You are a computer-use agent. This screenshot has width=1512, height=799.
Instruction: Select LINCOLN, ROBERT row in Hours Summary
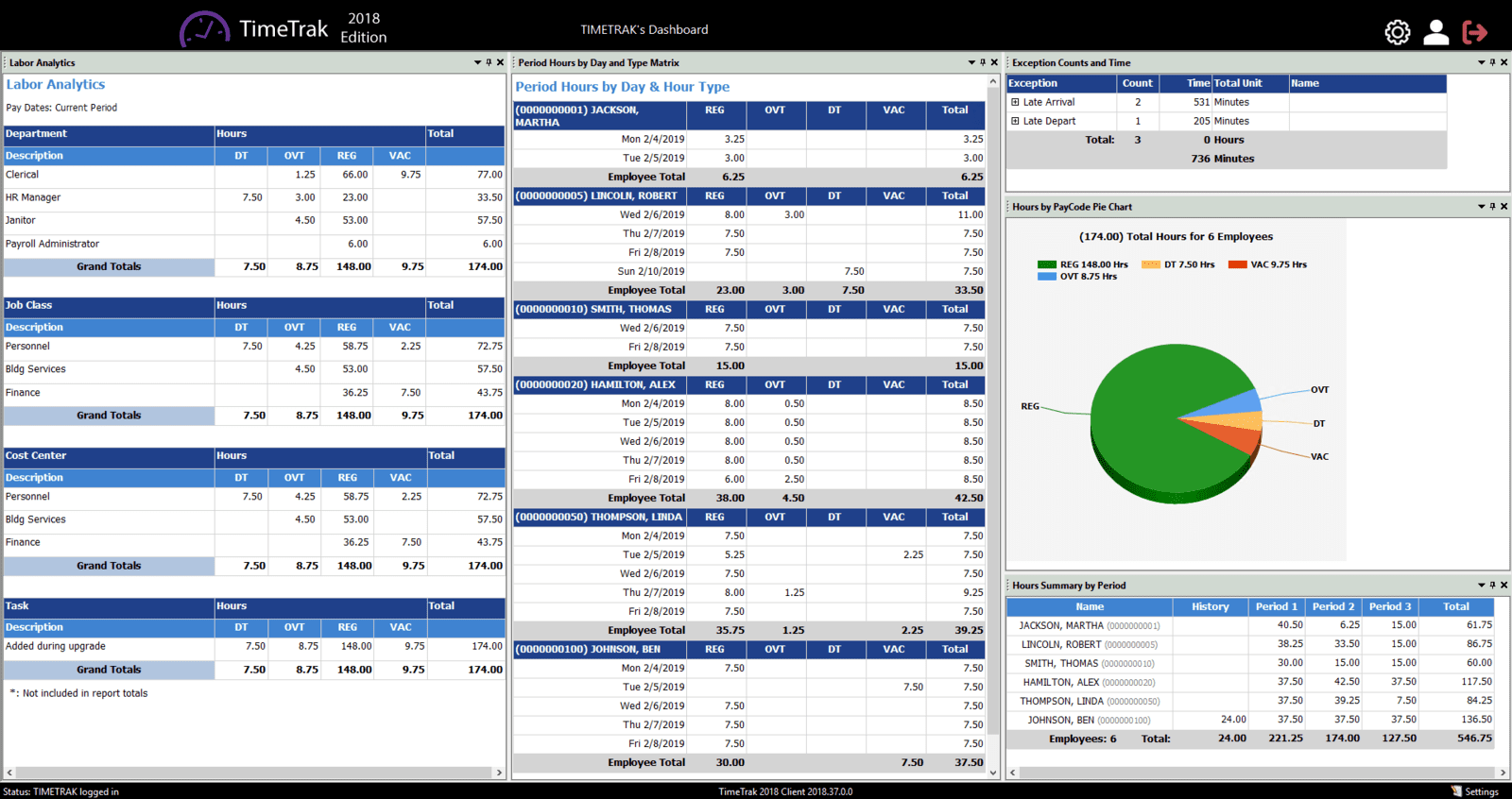pos(1250,644)
